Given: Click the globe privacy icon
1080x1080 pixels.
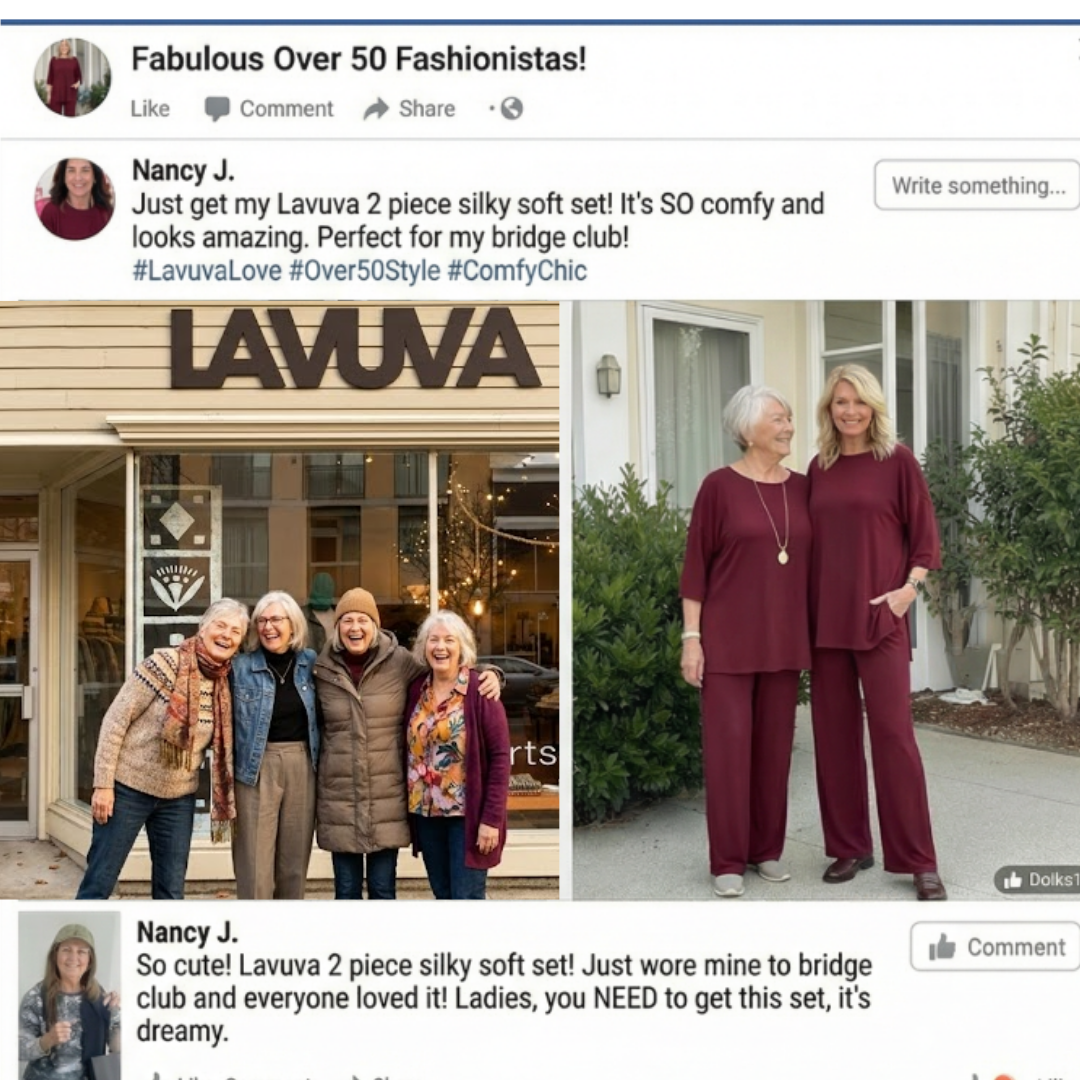Looking at the screenshot, I should tap(511, 108).
